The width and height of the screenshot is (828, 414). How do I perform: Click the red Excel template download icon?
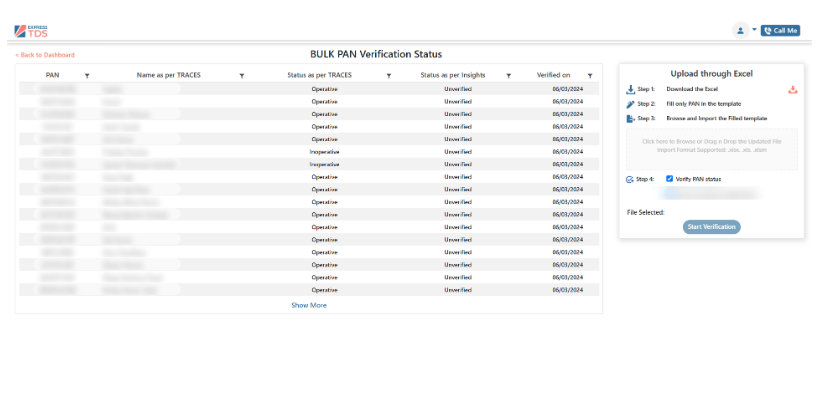[x=793, y=90]
